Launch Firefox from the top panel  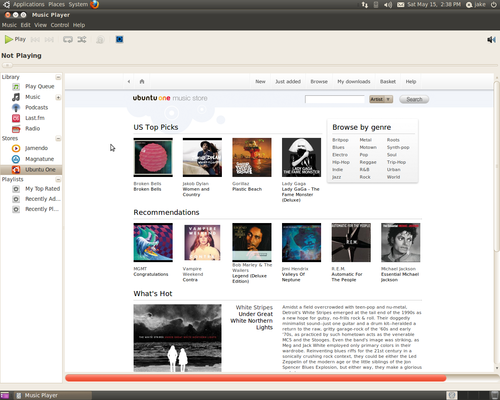[x=95, y=4]
